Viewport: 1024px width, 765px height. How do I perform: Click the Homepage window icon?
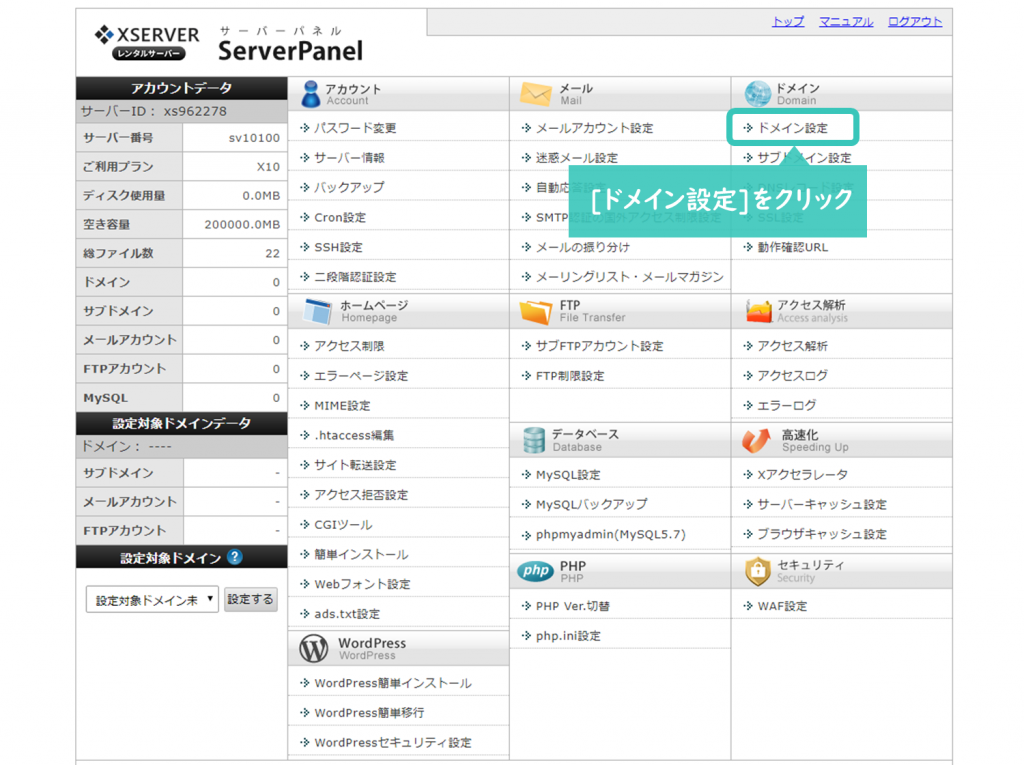pos(318,311)
